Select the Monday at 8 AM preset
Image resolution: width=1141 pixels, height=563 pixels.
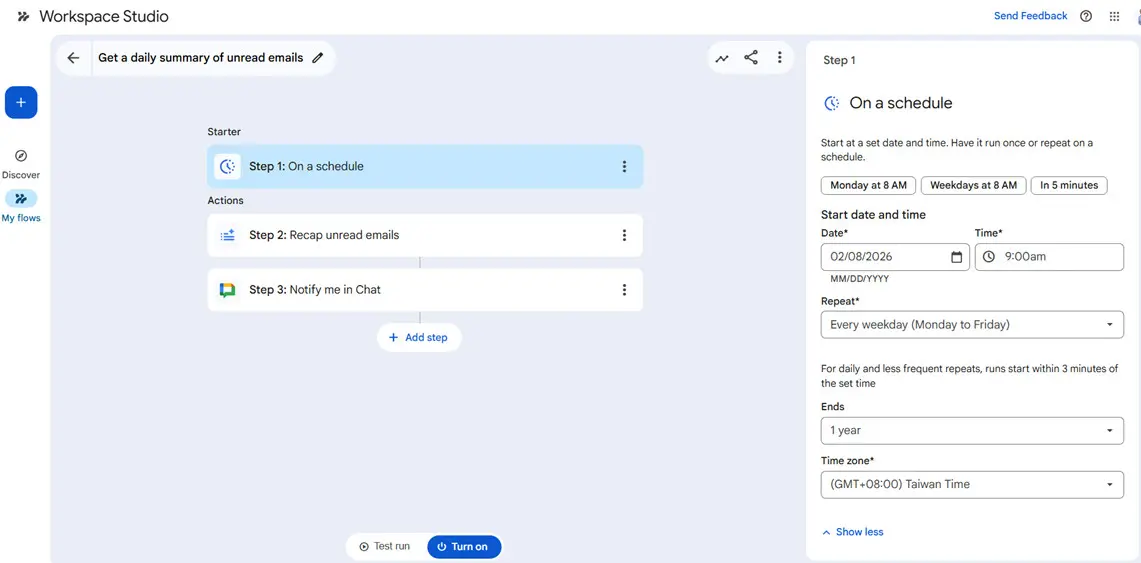868,185
